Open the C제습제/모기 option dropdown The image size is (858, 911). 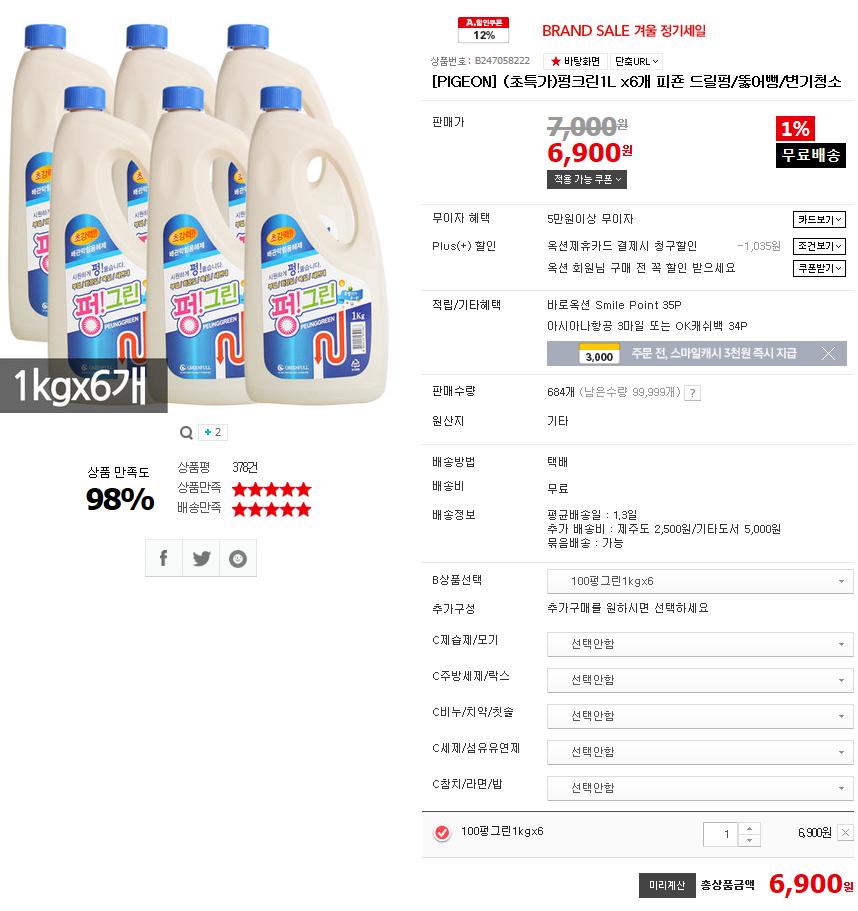coord(700,644)
